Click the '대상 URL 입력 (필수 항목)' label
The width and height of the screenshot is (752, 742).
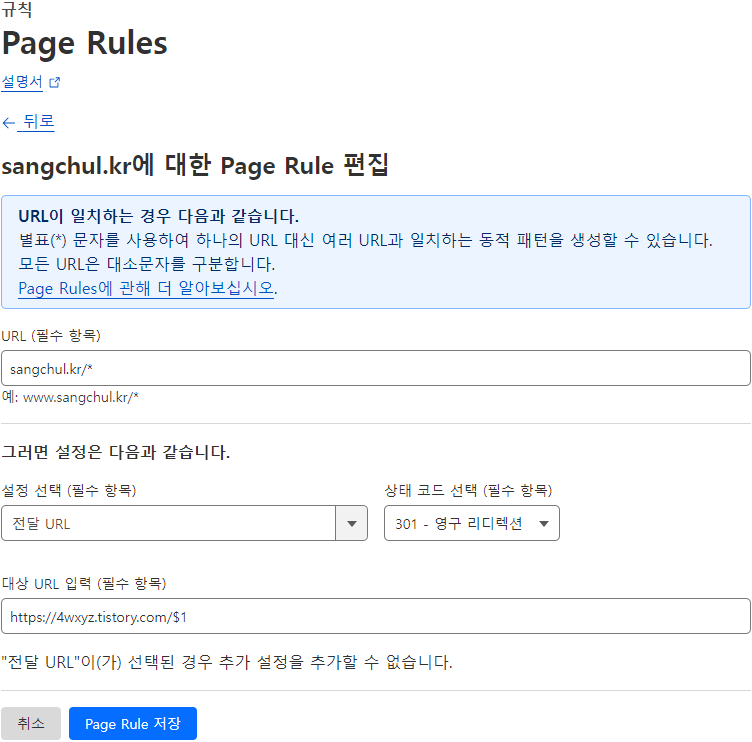[83, 583]
